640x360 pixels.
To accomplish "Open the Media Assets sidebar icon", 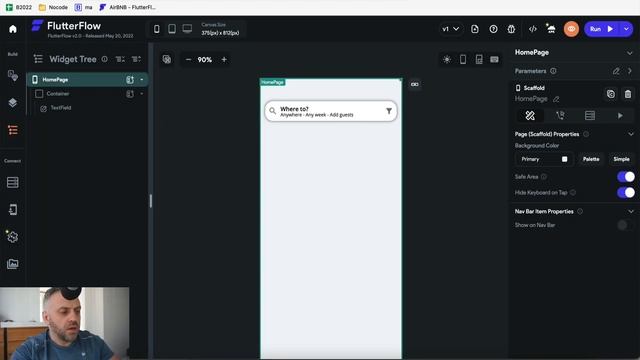I will coord(13,264).
